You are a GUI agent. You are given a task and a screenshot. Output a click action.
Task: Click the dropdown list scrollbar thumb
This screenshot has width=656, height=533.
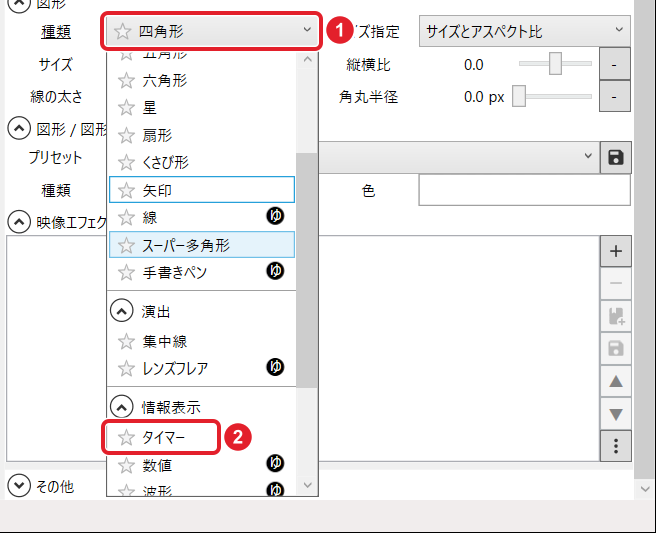pyautogui.click(x=306, y=270)
